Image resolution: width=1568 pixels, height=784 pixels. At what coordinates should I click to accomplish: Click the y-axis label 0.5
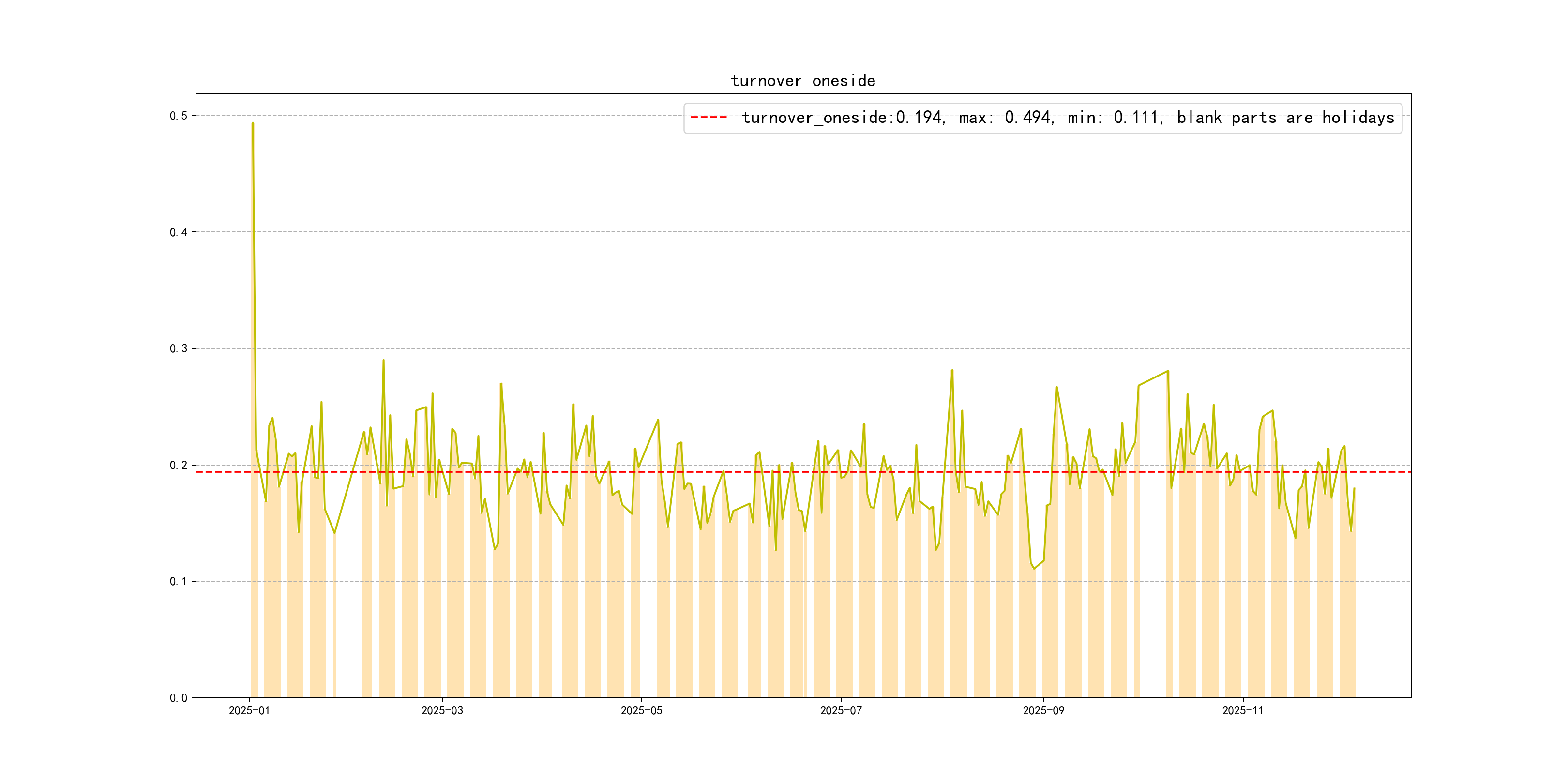[179, 116]
